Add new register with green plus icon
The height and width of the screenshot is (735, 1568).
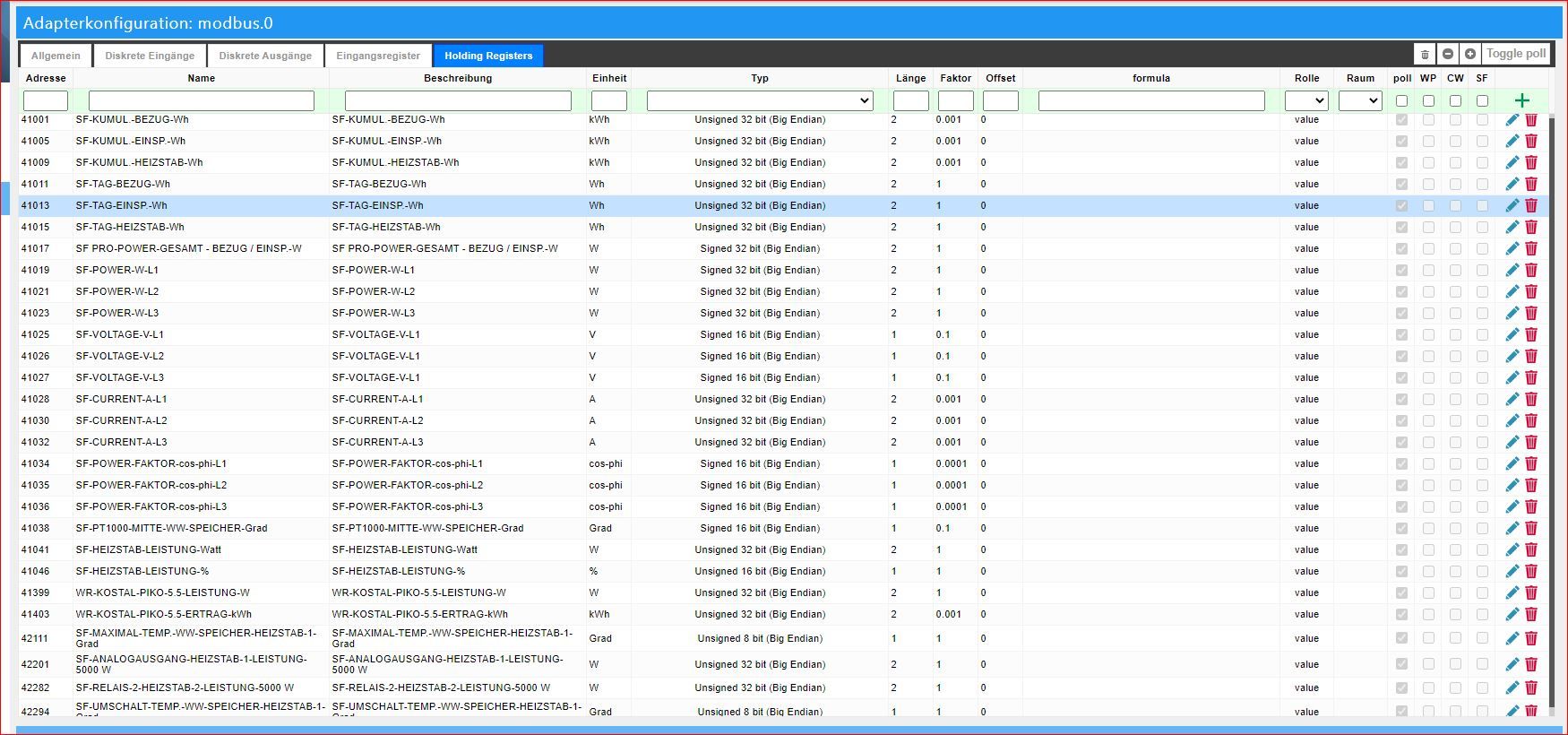(x=1521, y=100)
